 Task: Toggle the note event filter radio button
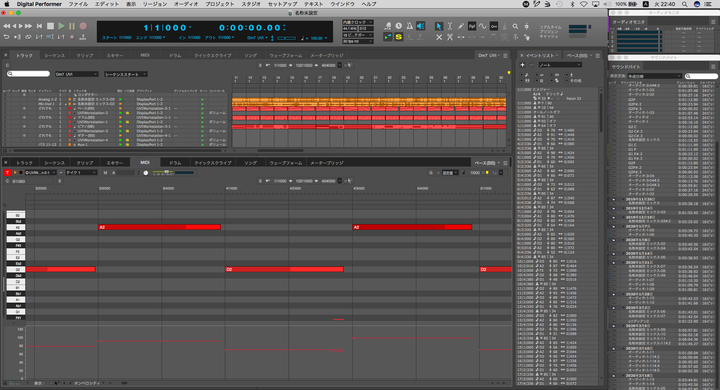point(522,74)
